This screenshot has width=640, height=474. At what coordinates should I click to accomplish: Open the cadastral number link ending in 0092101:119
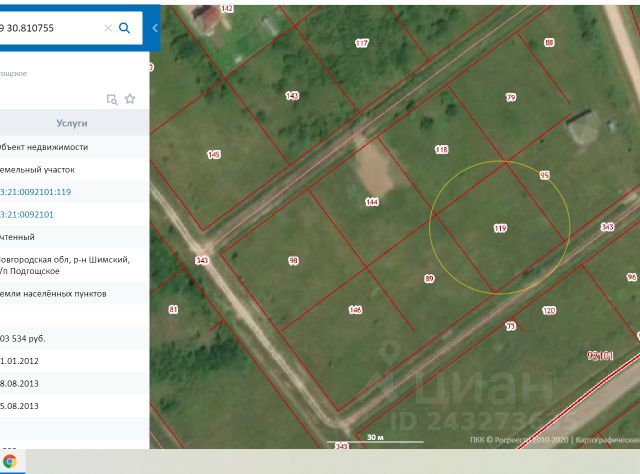[x=35, y=191]
